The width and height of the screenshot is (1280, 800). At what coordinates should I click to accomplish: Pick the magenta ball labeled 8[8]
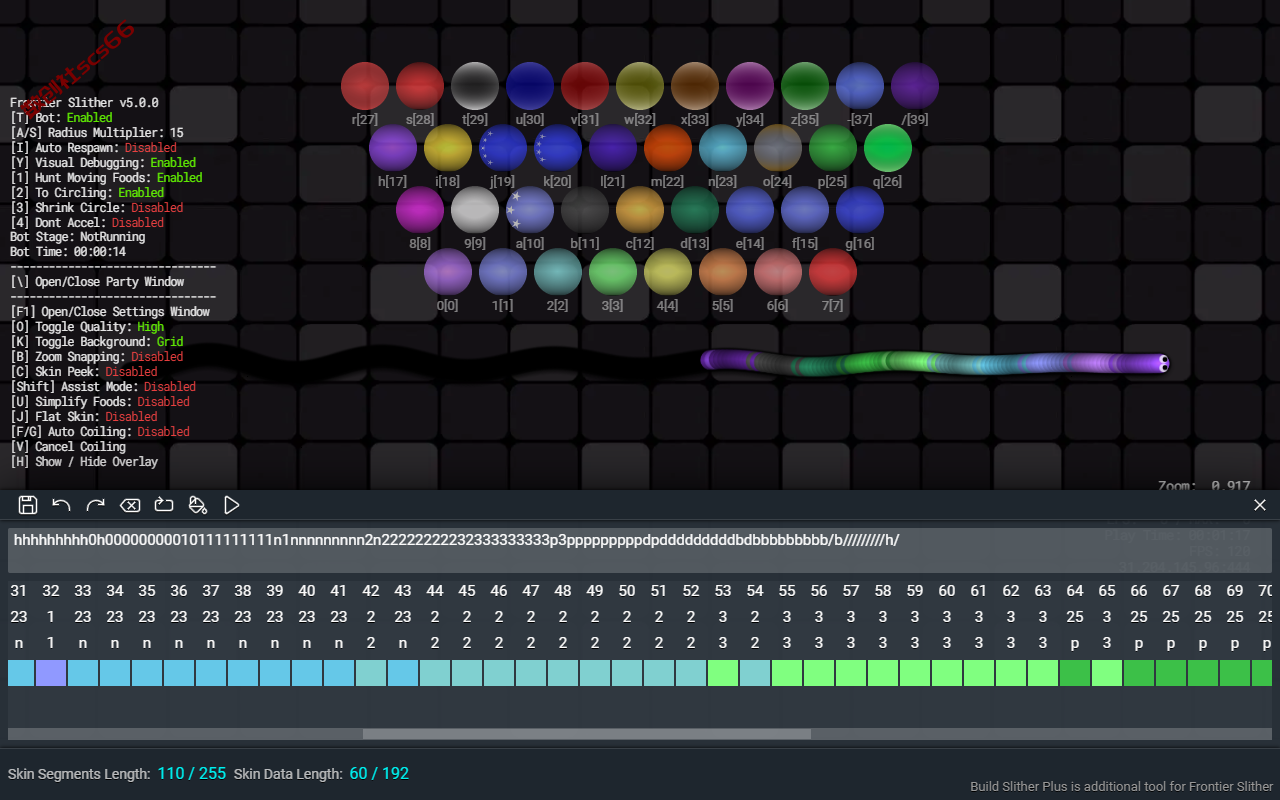[x=420, y=210]
